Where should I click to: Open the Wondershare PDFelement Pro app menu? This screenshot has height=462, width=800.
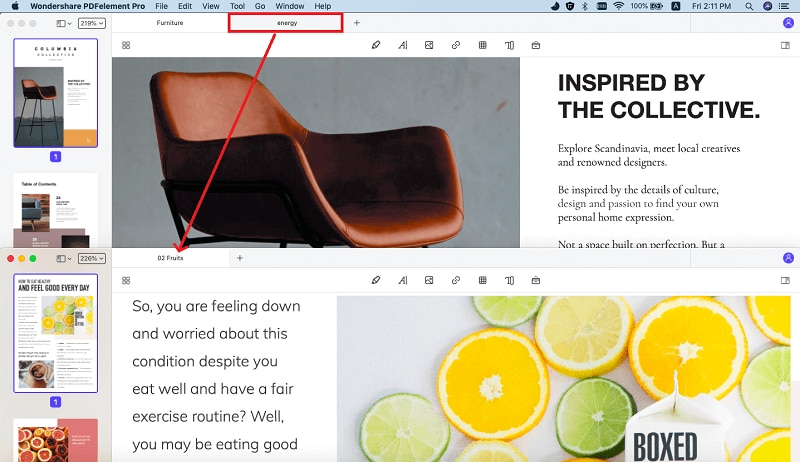(87, 6)
